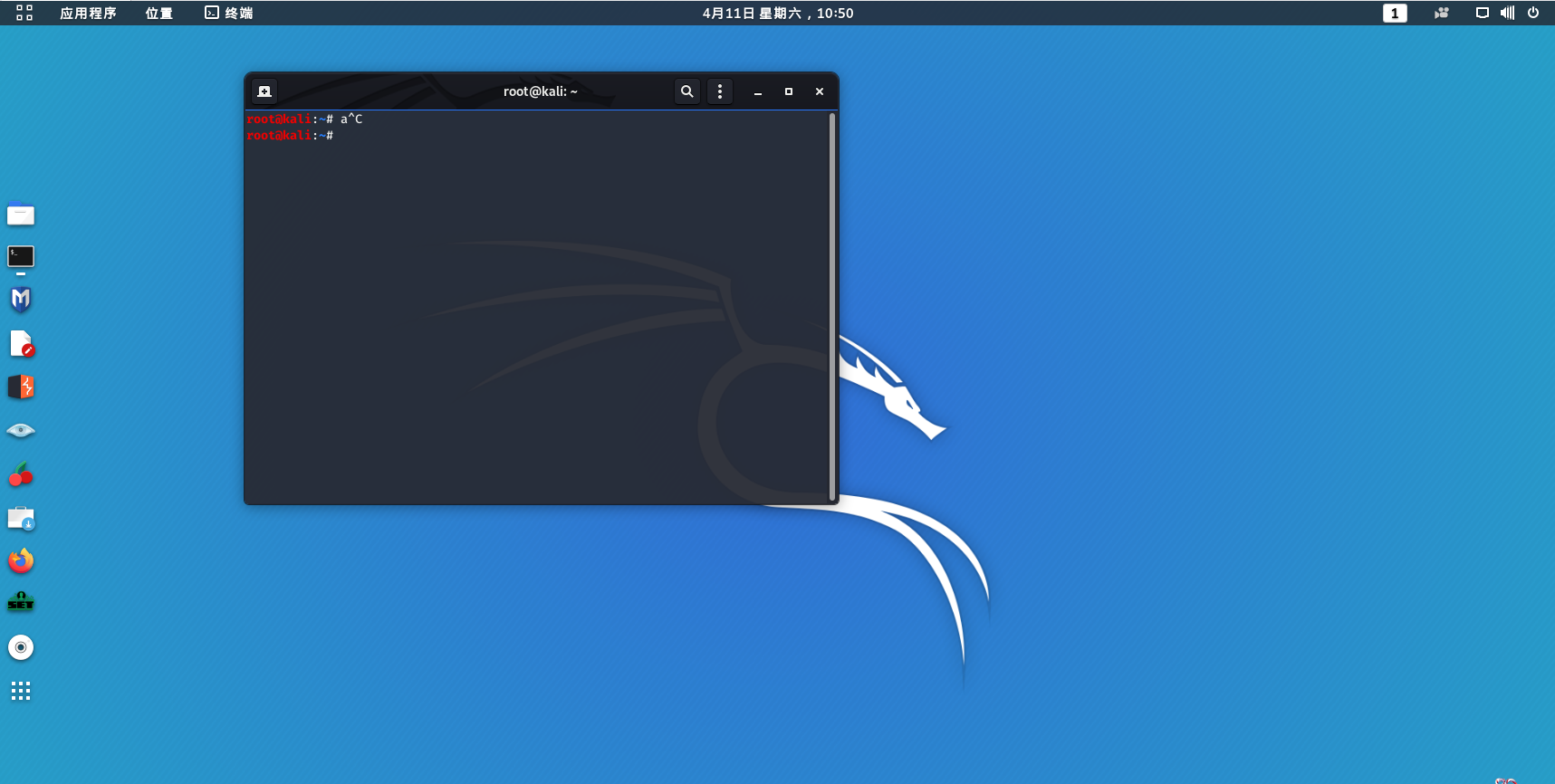Image resolution: width=1555 pixels, height=784 pixels.
Task: Show all applications grid
Action: tap(21, 692)
